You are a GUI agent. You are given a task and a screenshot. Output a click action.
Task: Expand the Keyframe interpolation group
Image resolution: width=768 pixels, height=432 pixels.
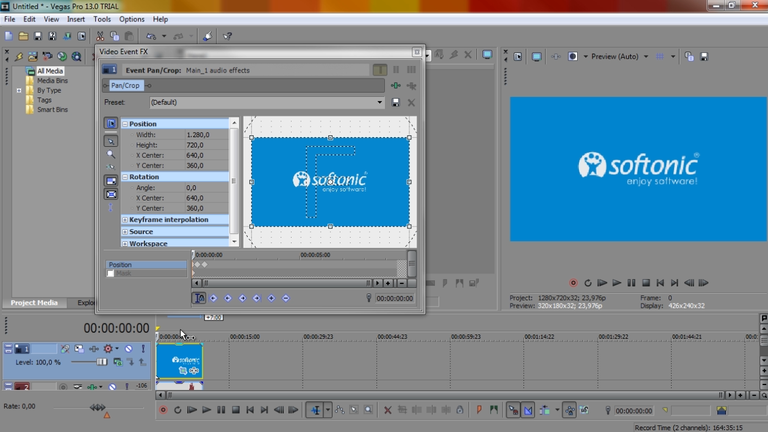125,220
